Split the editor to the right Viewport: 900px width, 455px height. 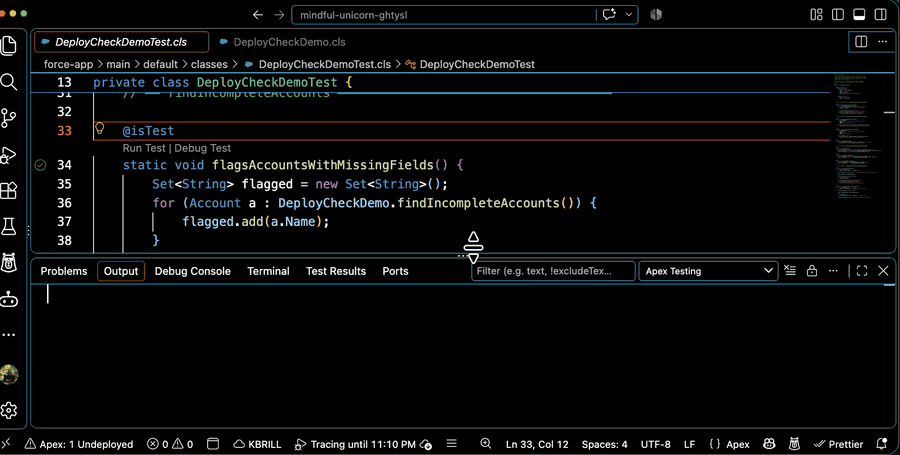(x=861, y=41)
